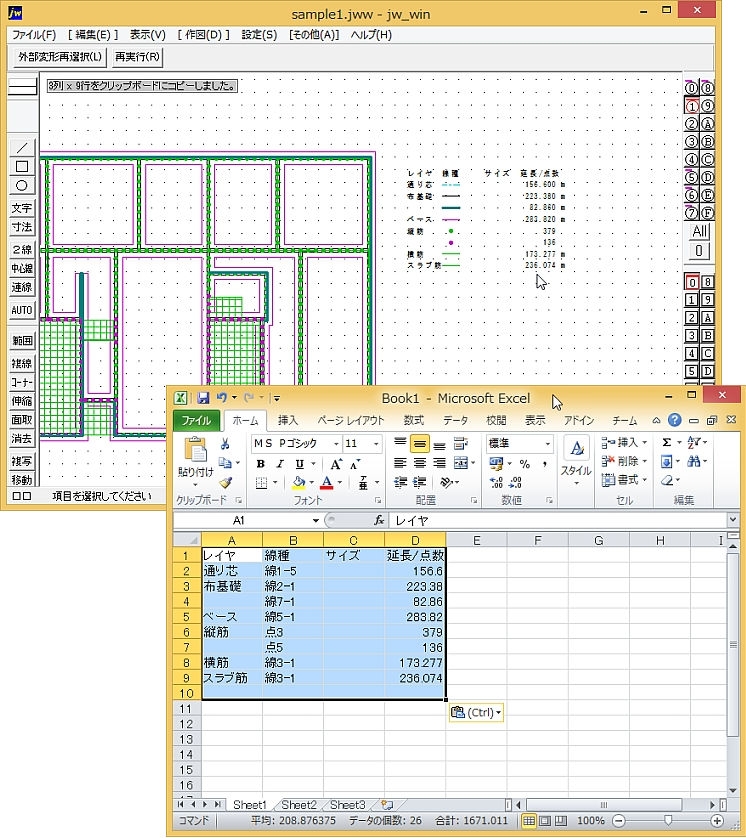The width and height of the screenshot is (746, 838).
Task: Select the line drawing tool in Jw_cad
Action: point(21,147)
